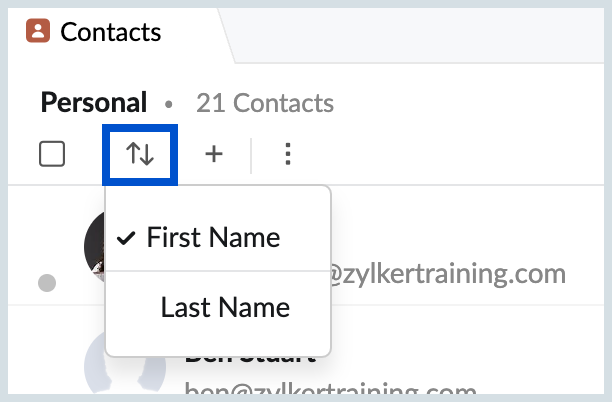Click the gray status dot indicator

[46, 283]
